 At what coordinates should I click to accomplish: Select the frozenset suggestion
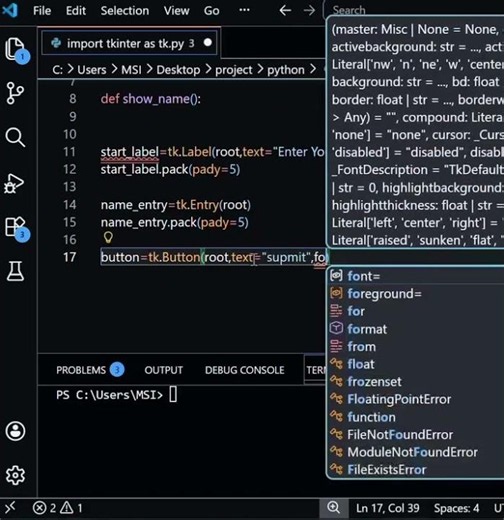click(415, 382)
